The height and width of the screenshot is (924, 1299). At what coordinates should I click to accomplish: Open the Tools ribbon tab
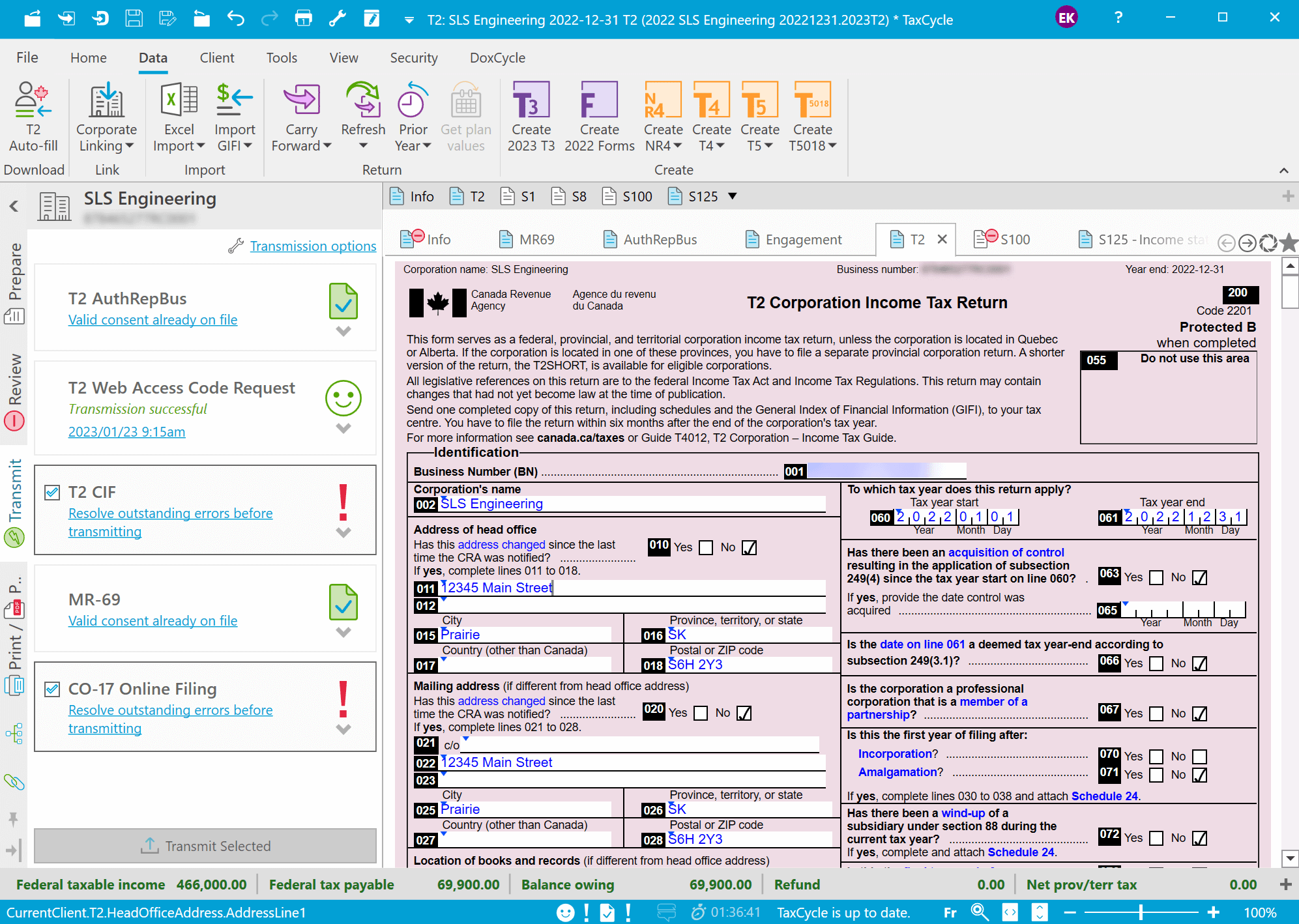click(x=282, y=58)
